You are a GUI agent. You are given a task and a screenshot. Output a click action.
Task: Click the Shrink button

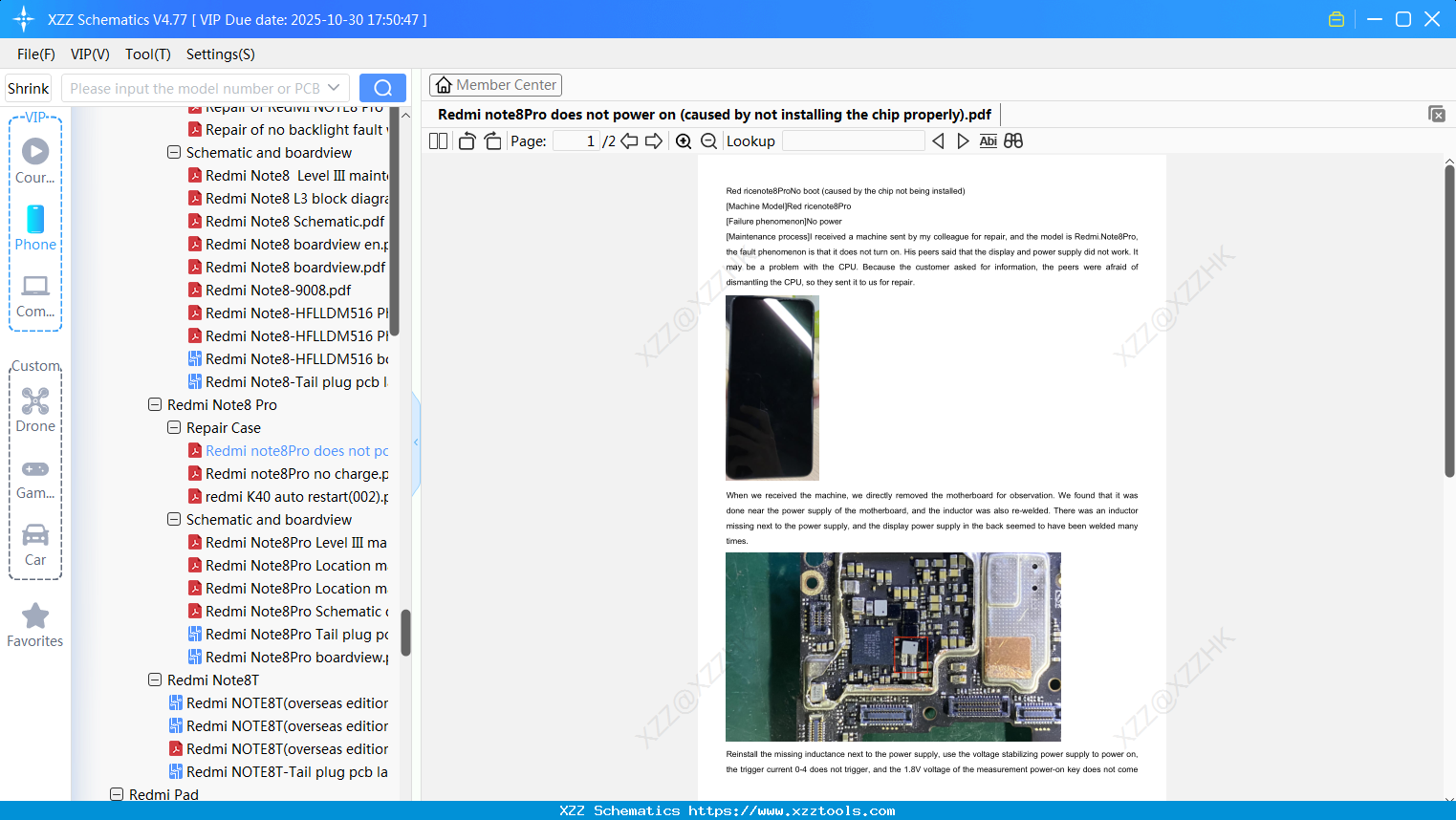pos(28,88)
